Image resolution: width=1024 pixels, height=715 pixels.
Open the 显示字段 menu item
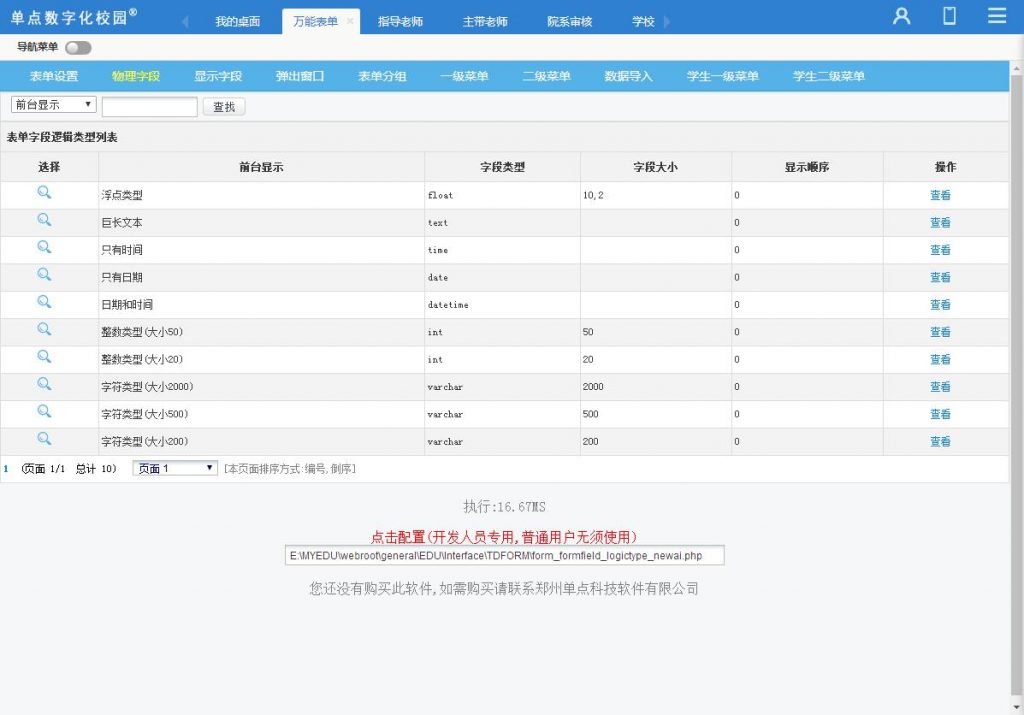tap(218, 76)
